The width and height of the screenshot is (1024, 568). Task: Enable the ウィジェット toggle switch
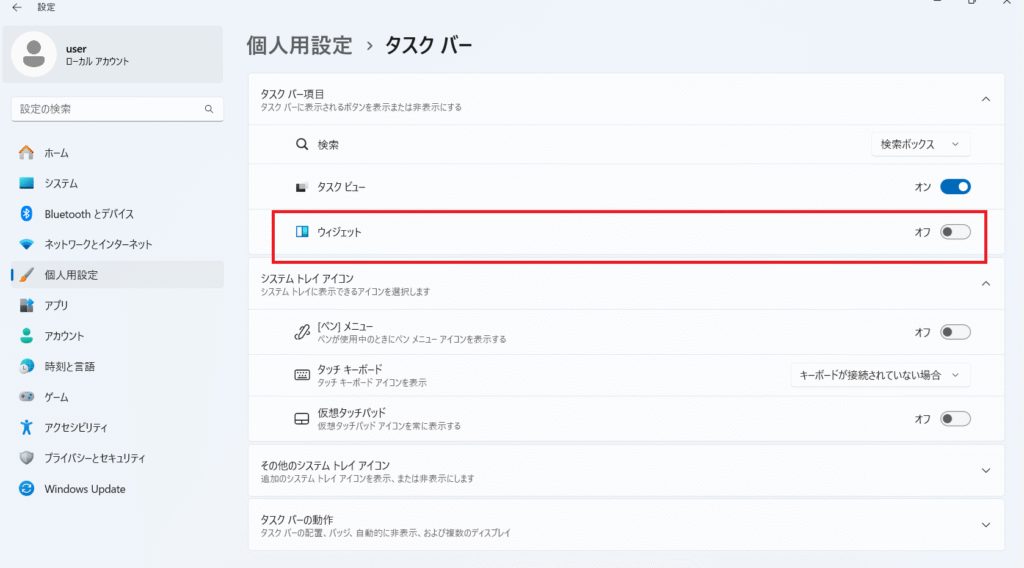pyautogui.click(x=955, y=232)
